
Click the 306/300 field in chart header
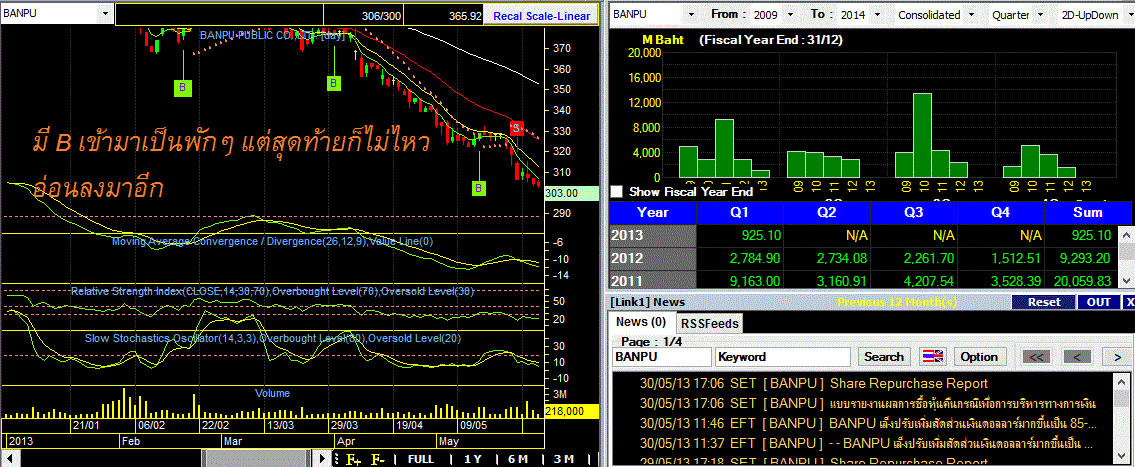(364, 15)
